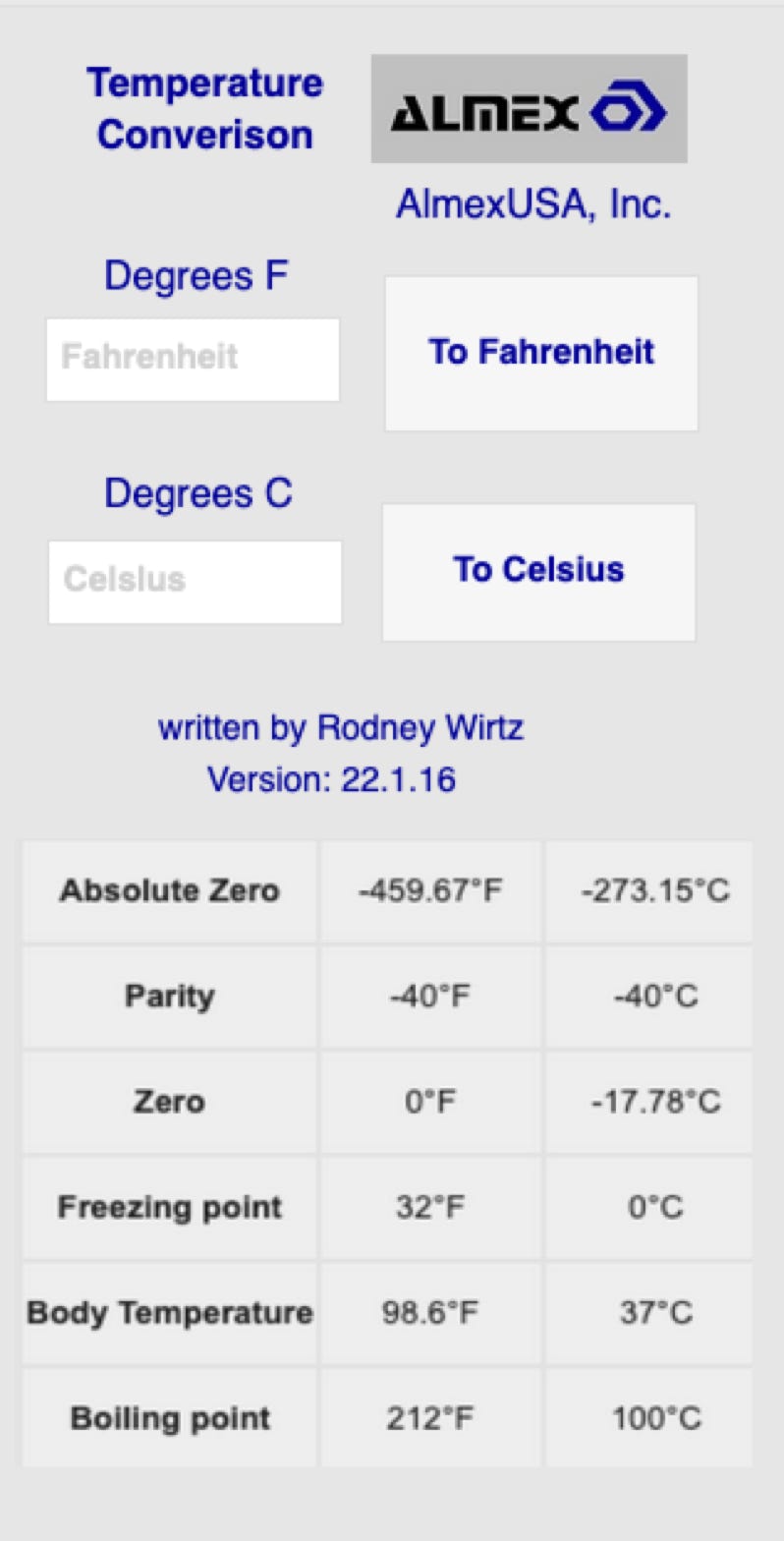Click the -273.15°C table cell

click(x=655, y=891)
